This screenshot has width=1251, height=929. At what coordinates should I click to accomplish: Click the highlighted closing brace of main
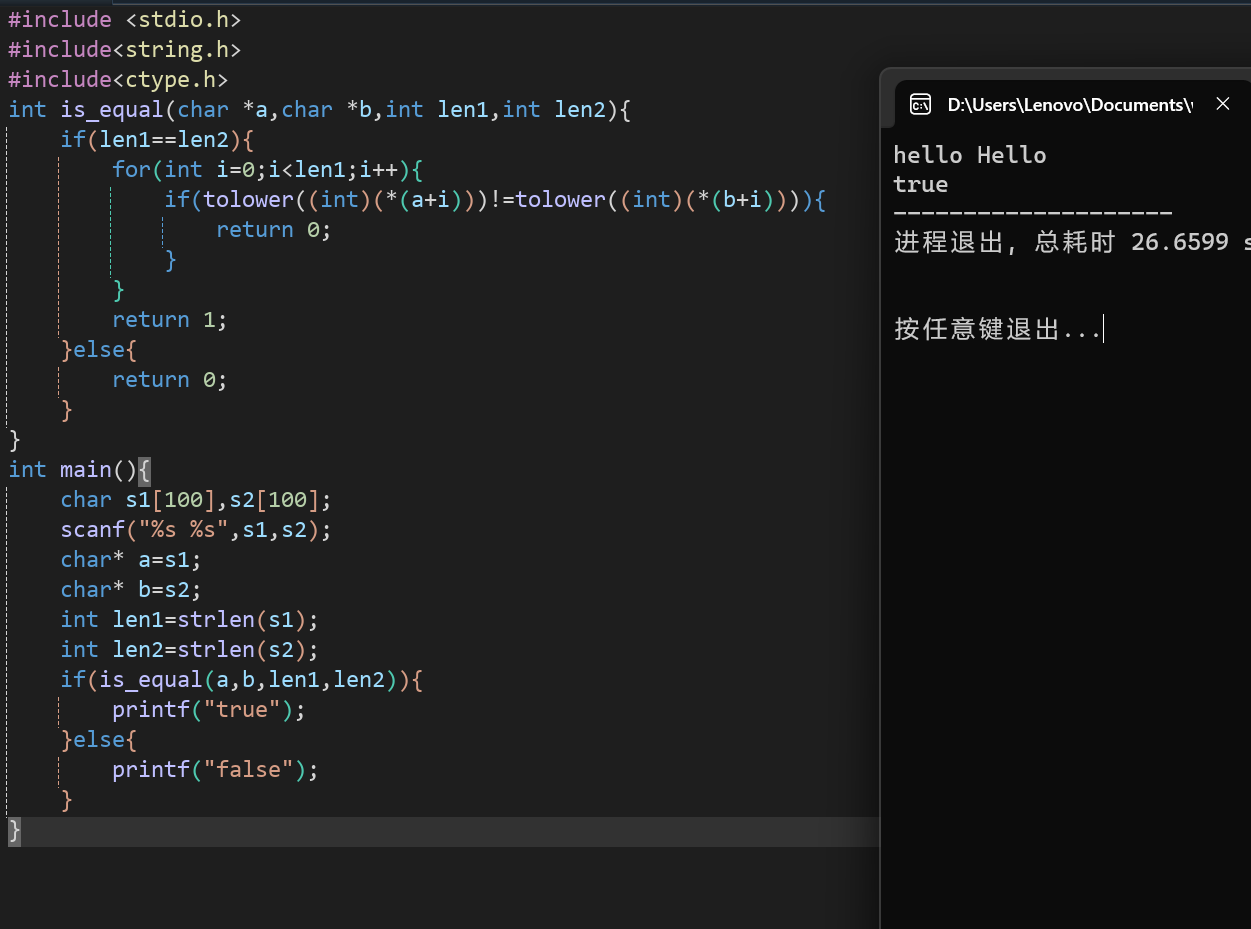click(x=14, y=830)
